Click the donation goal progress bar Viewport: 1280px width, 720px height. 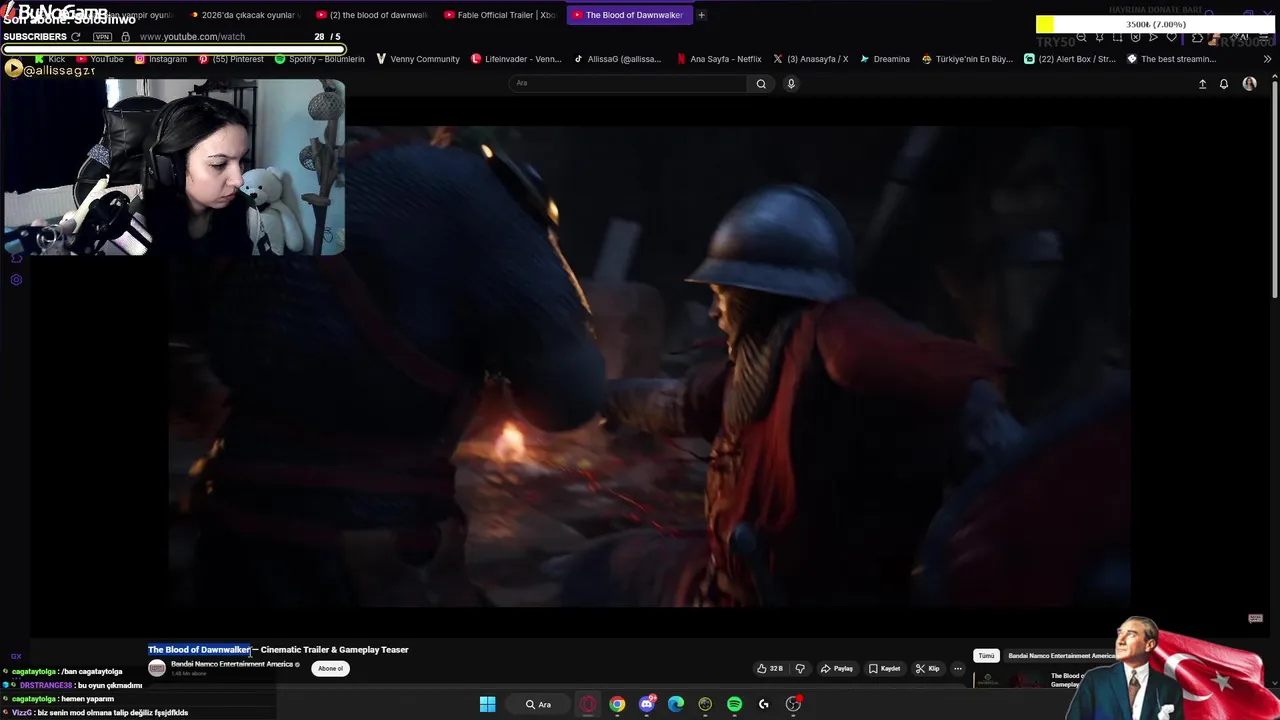[x=1155, y=24]
